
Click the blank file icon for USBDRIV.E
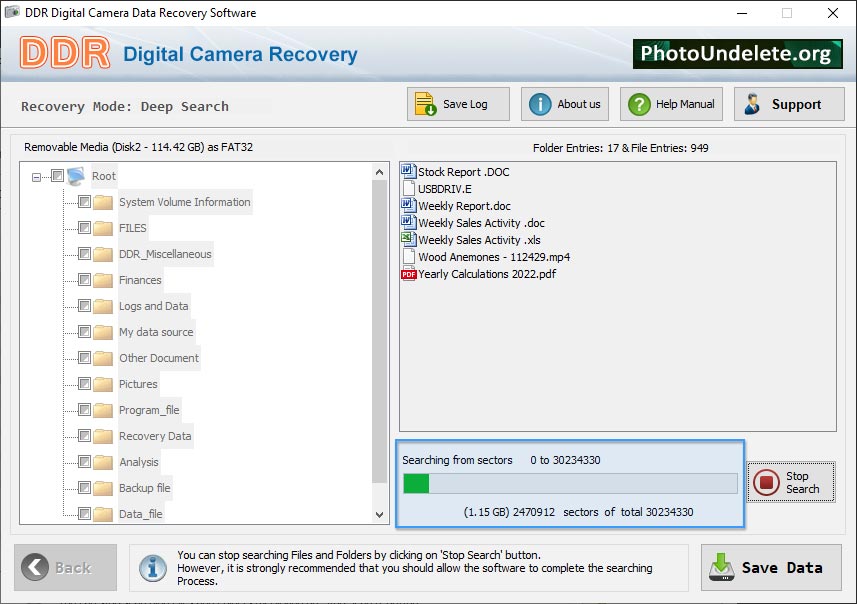coord(408,189)
